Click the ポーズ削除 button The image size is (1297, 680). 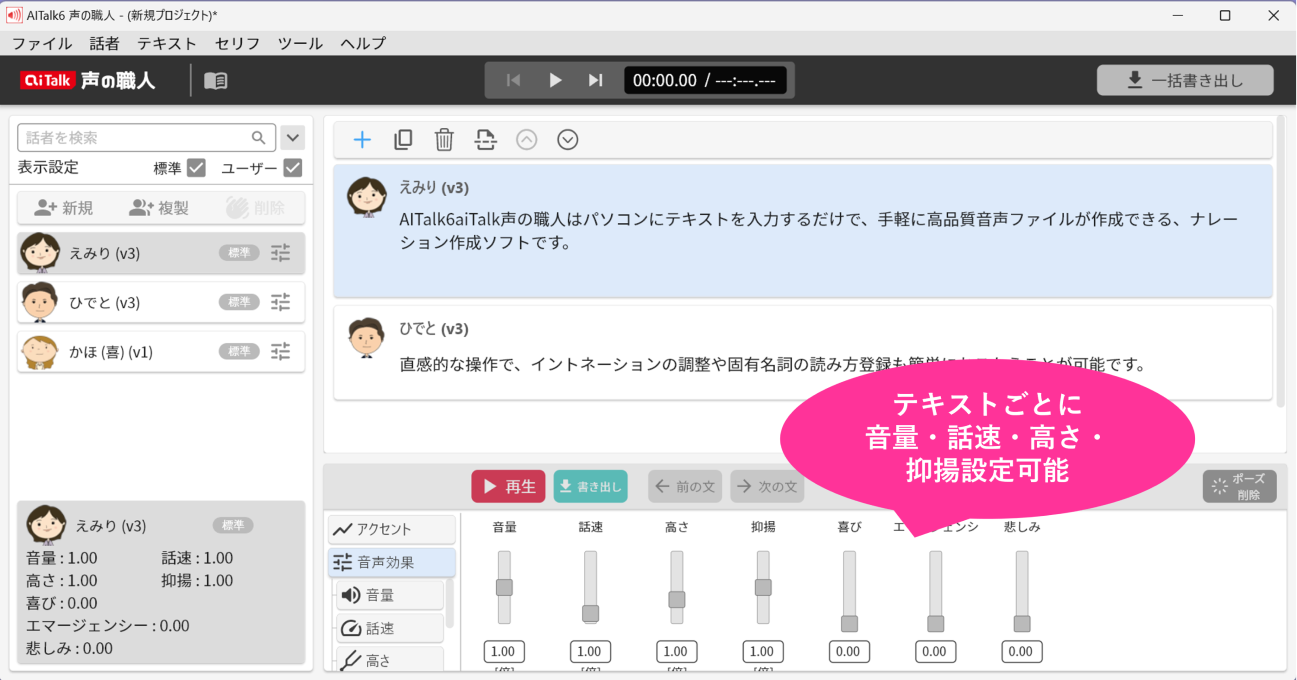1240,486
